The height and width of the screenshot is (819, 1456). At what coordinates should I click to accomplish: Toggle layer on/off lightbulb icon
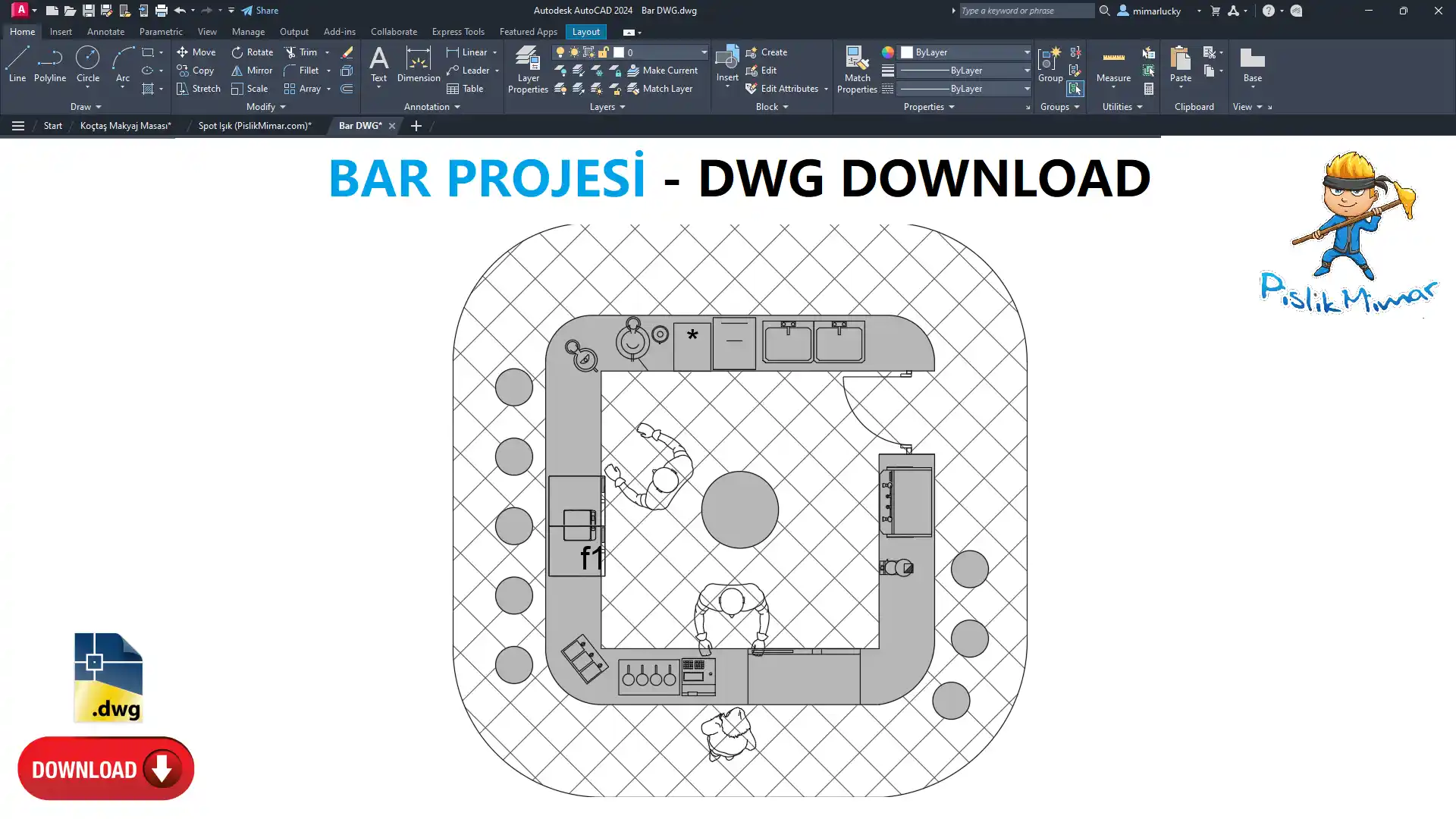tap(560, 52)
